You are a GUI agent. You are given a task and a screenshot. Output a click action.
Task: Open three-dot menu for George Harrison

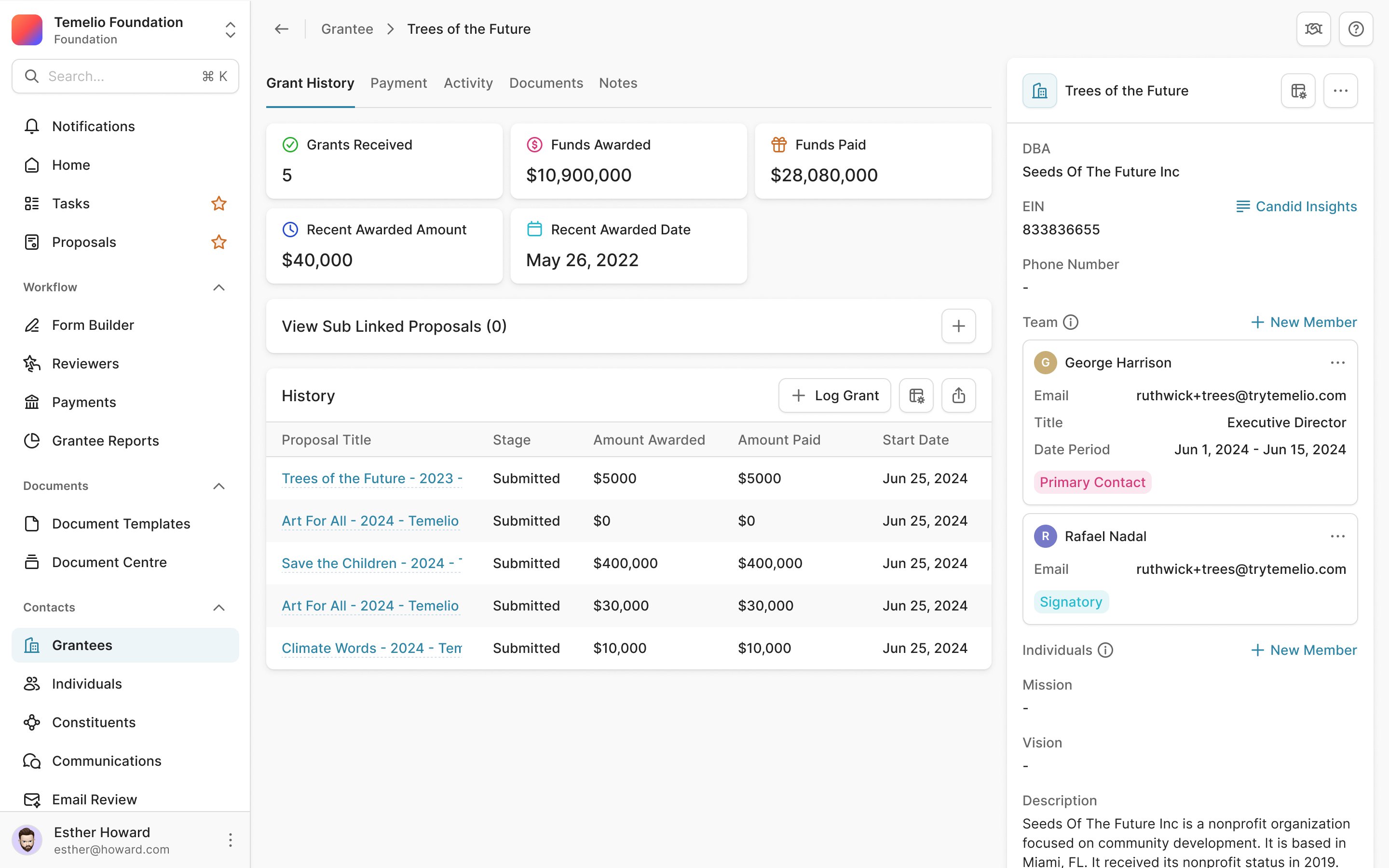[x=1337, y=363]
